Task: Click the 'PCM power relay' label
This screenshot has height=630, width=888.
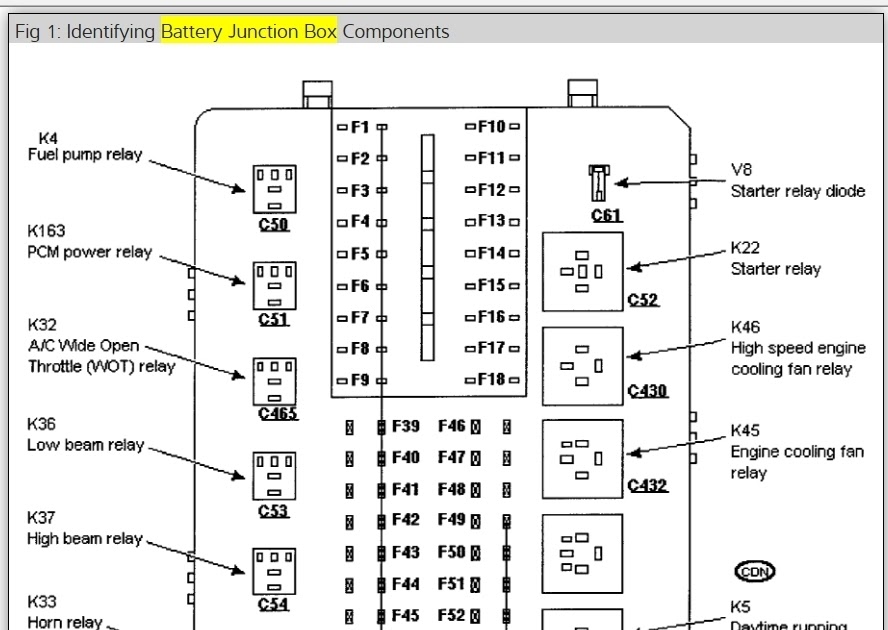Action: [x=89, y=252]
